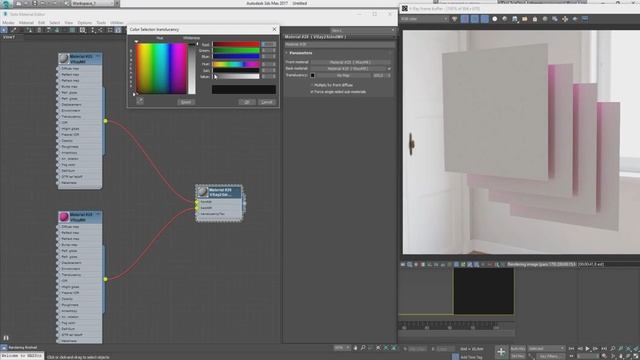
Task: Click the large plus Set Keys button
Action: click(501, 351)
